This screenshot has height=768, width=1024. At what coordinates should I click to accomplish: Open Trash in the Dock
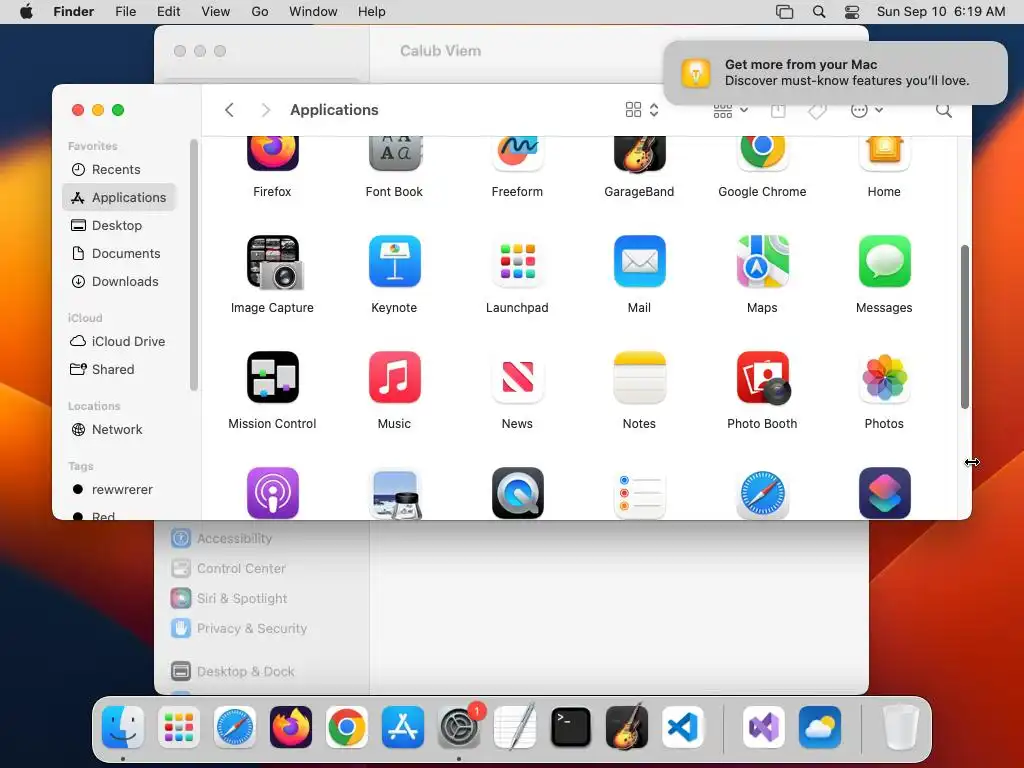pos(900,728)
